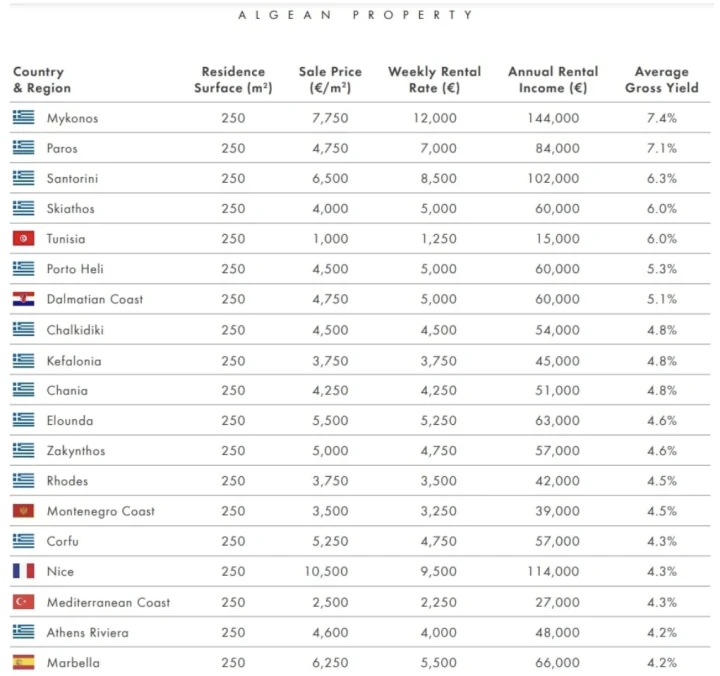Click the Weekly Rental Rate header
Image resolution: width=720 pixels, height=676 pixels.
(x=434, y=80)
